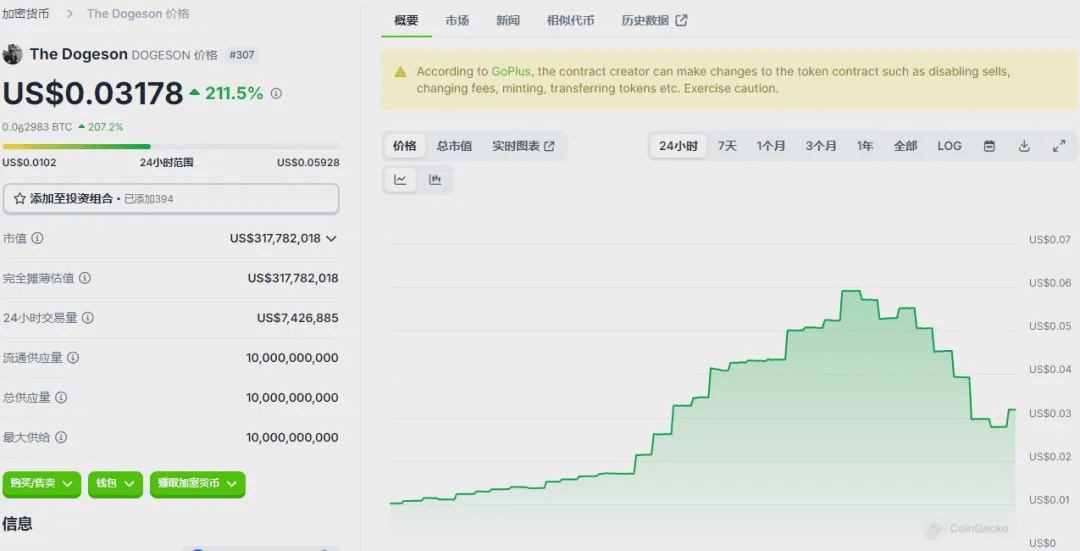Image resolution: width=1080 pixels, height=551 pixels.
Task: Select the 新闻 tab
Action: point(508,21)
